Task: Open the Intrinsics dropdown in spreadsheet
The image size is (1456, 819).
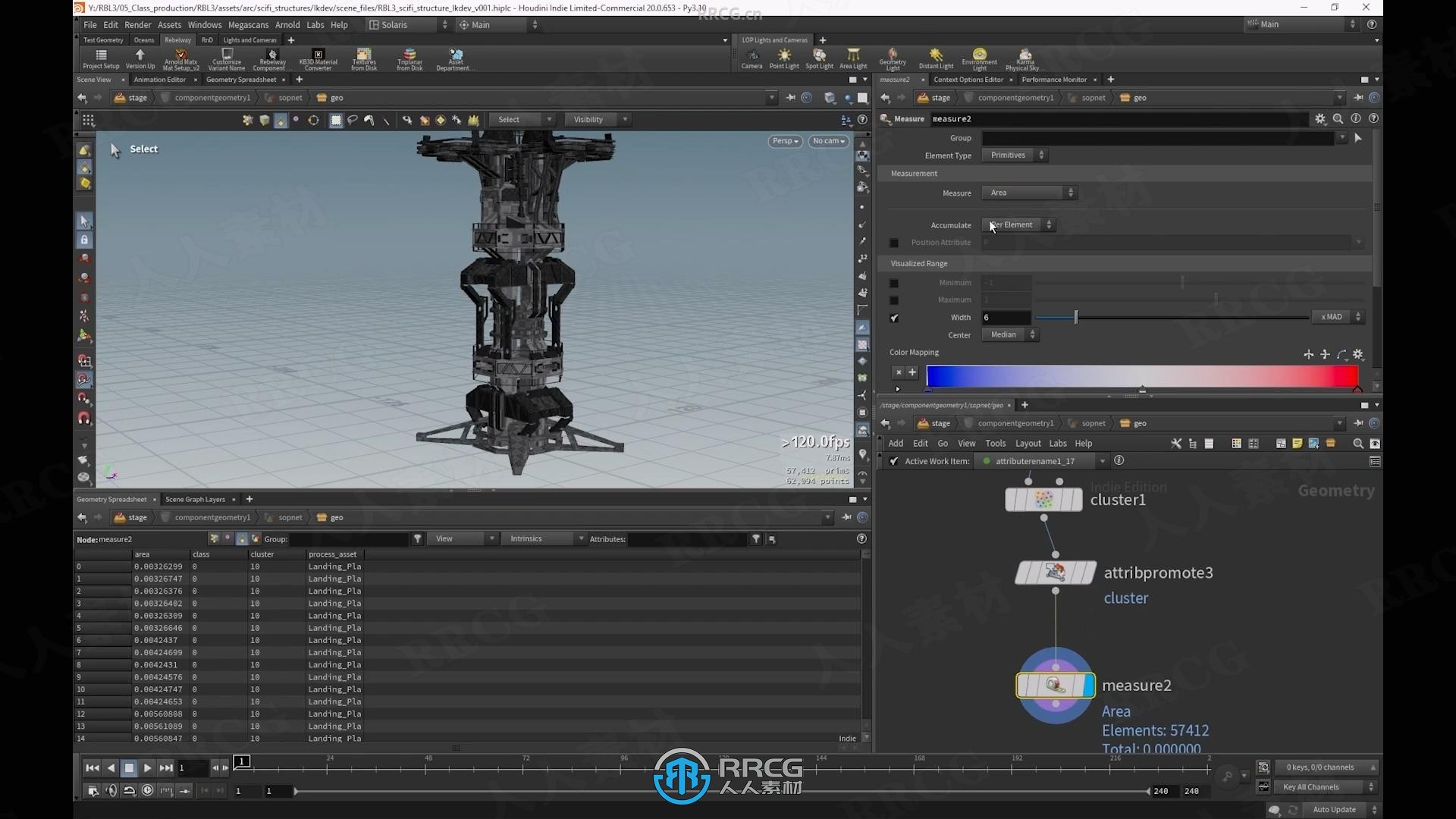Action: 544,539
